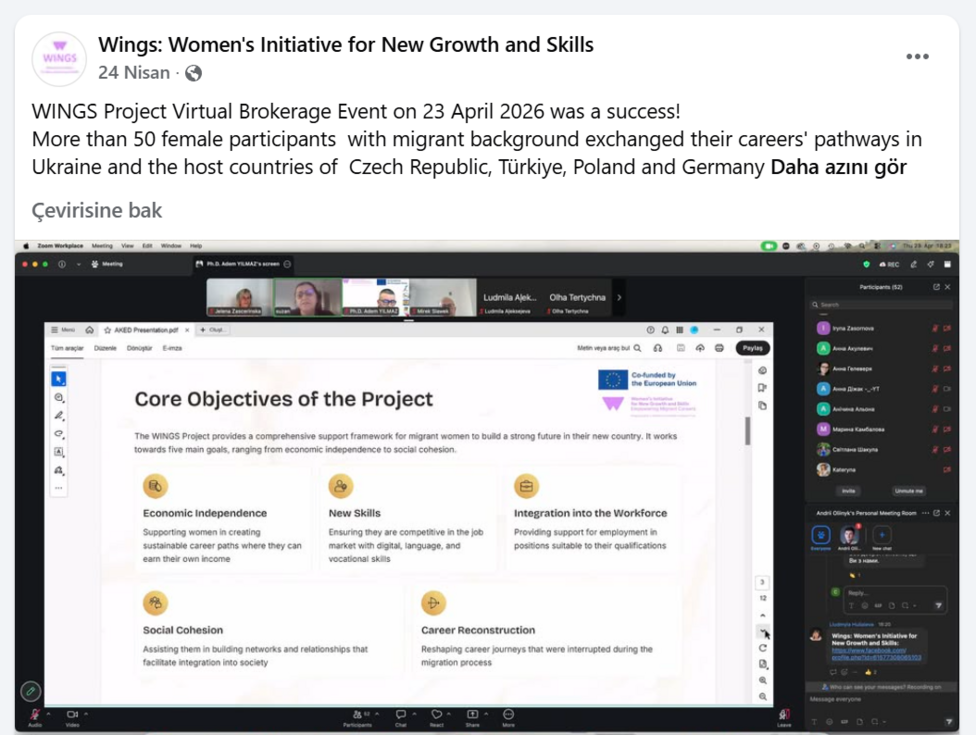
Task: Zoom in on the PDF page
Action: [763, 680]
